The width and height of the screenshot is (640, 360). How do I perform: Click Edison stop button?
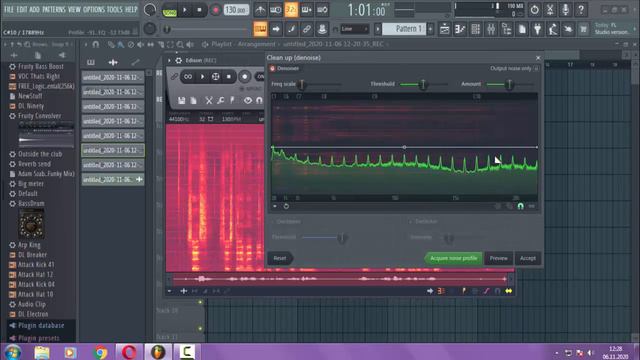229,76
